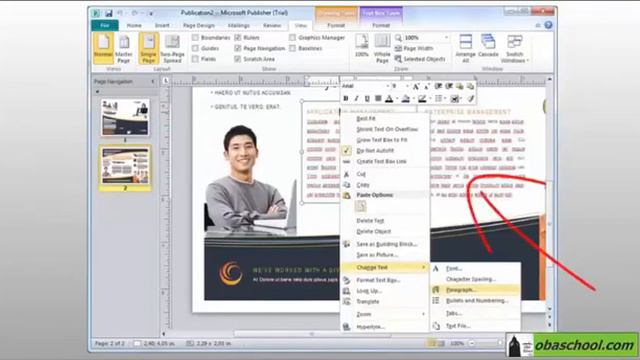Click Grow Font icon in mini toolbar

pyautogui.click(x=416, y=86)
